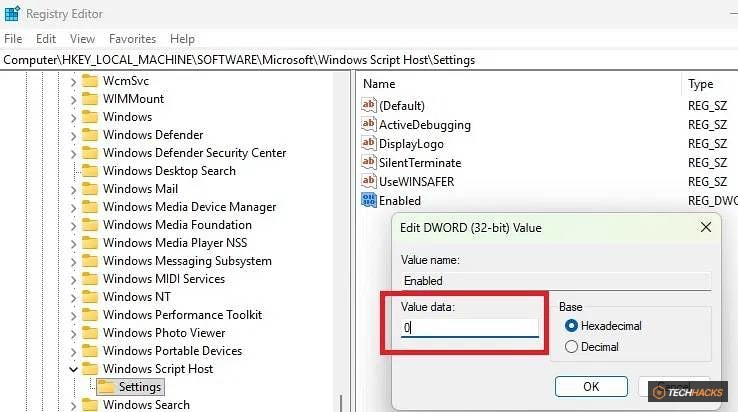
Task: Select the UseWINSAFER value name
Action: (416, 182)
